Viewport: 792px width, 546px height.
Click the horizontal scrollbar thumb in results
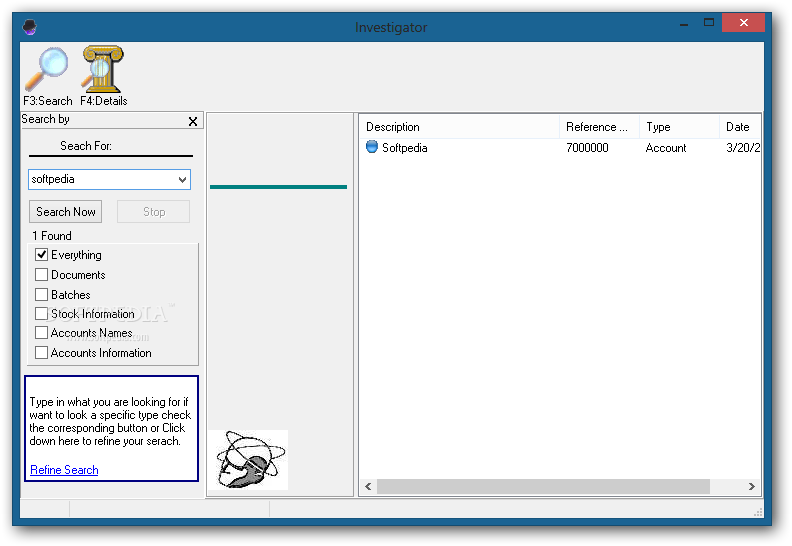click(543, 486)
